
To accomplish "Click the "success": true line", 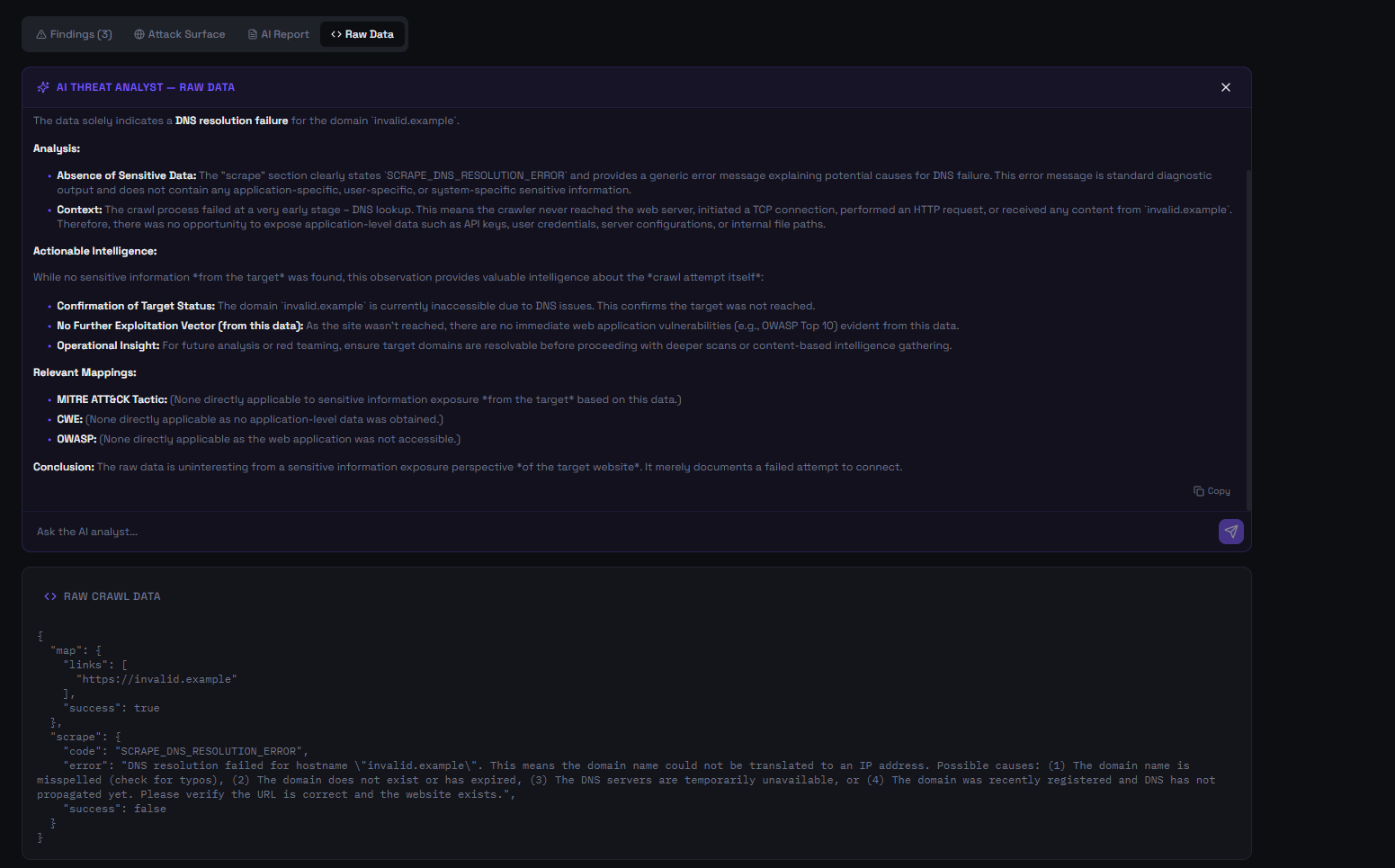I will tap(112, 708).
